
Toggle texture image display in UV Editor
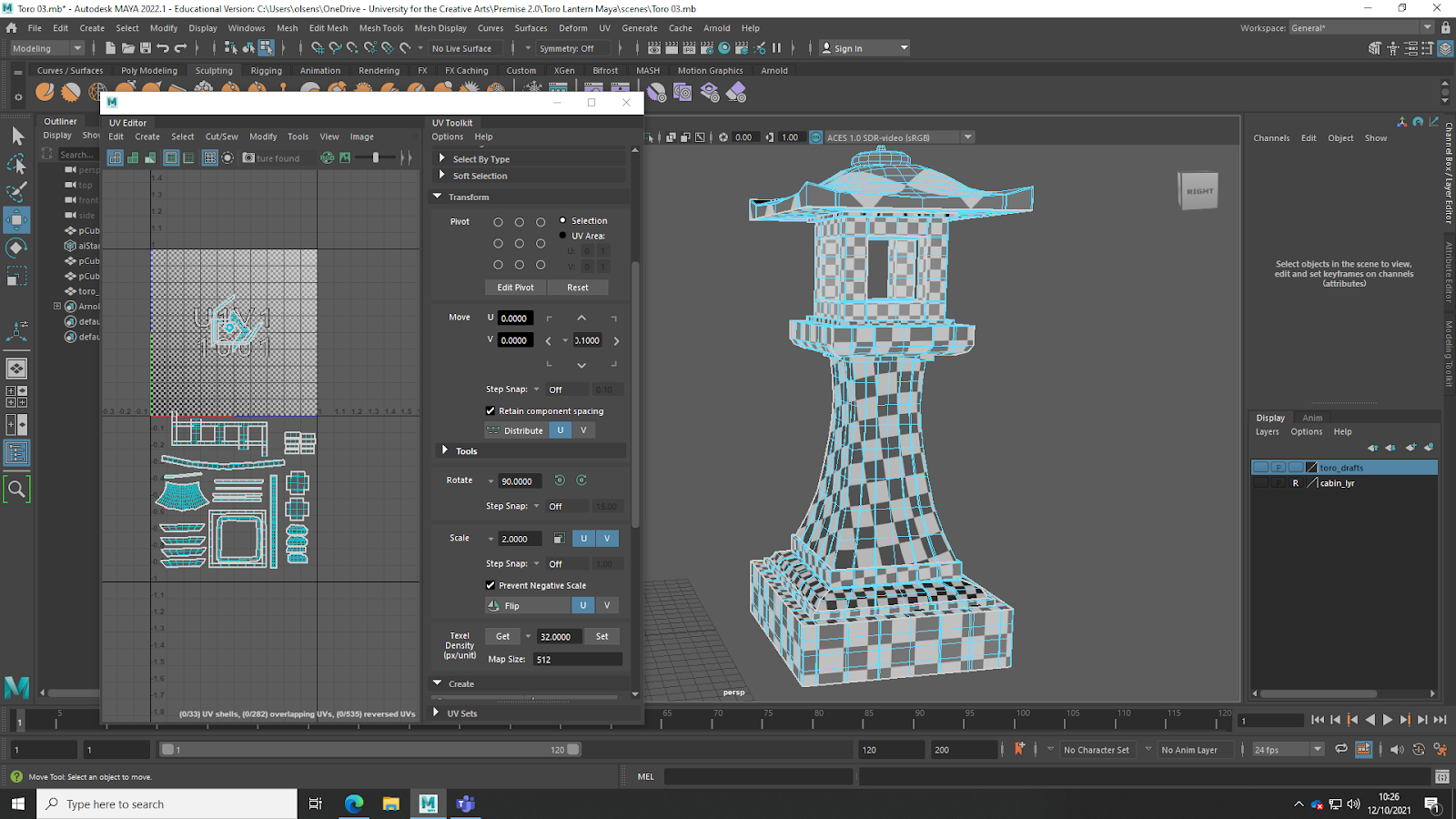click(x=345, y=157)
